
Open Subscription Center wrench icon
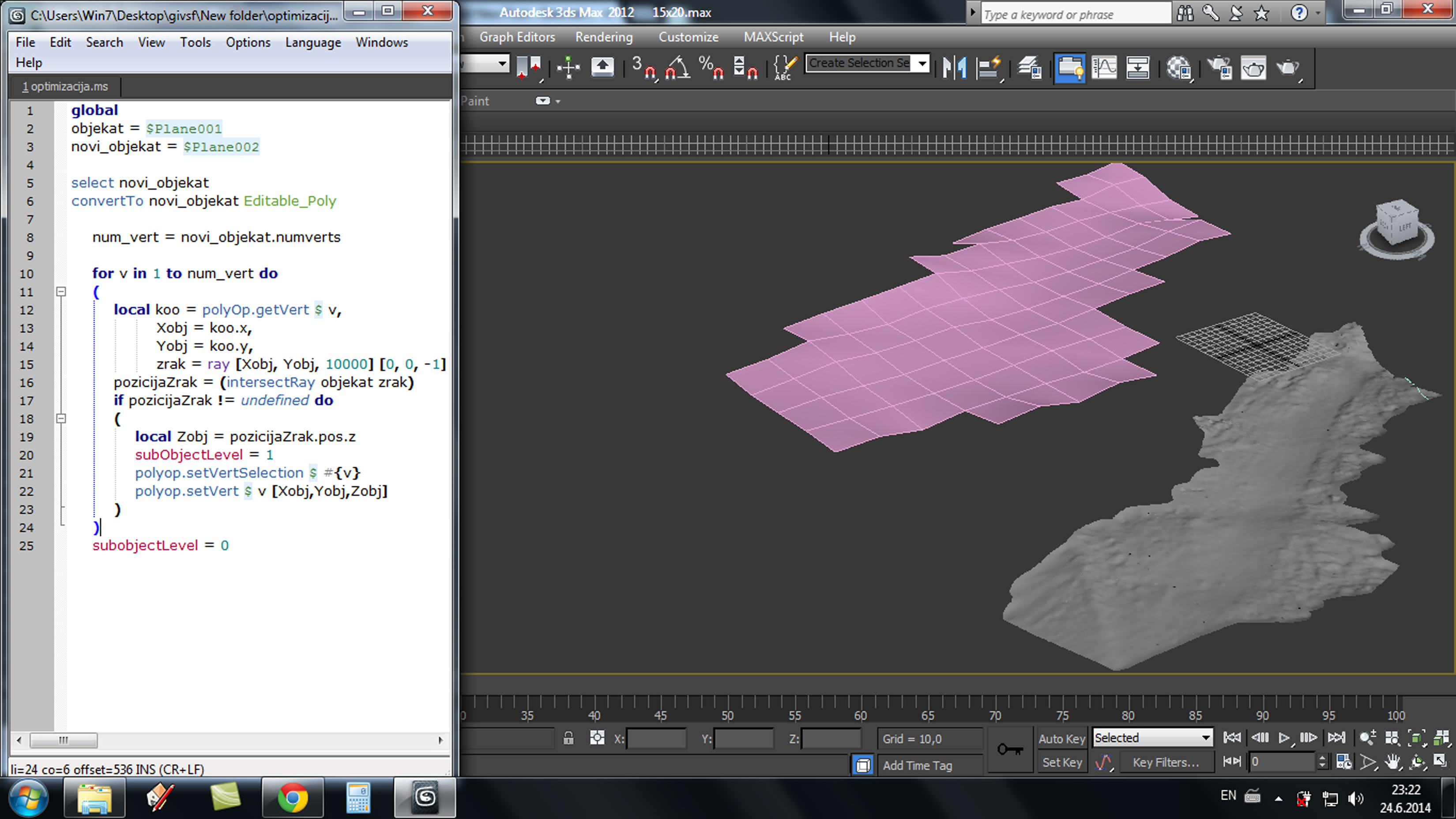coord(1210,13)
